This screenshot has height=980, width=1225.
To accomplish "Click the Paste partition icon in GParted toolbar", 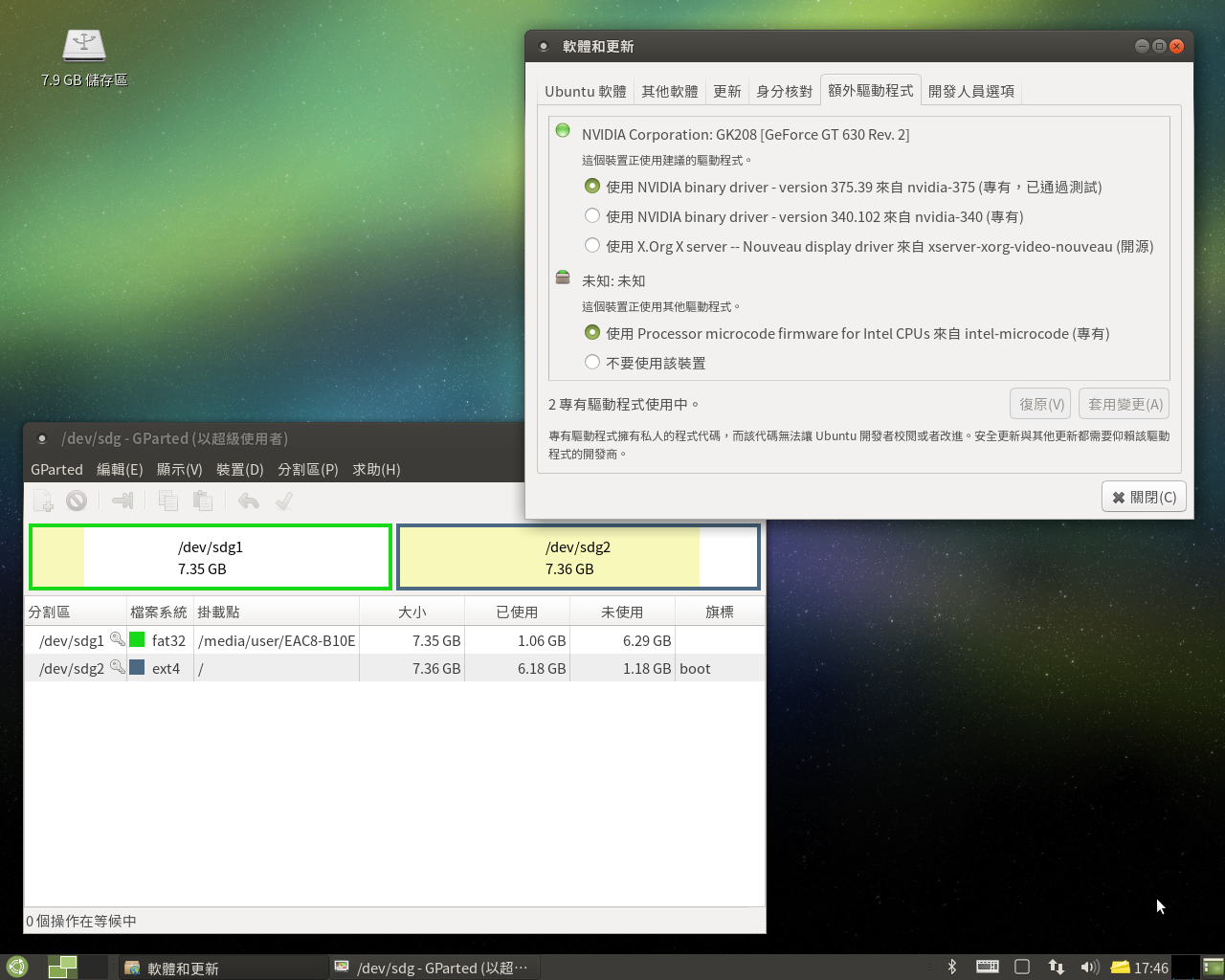I will coord(202,501).
